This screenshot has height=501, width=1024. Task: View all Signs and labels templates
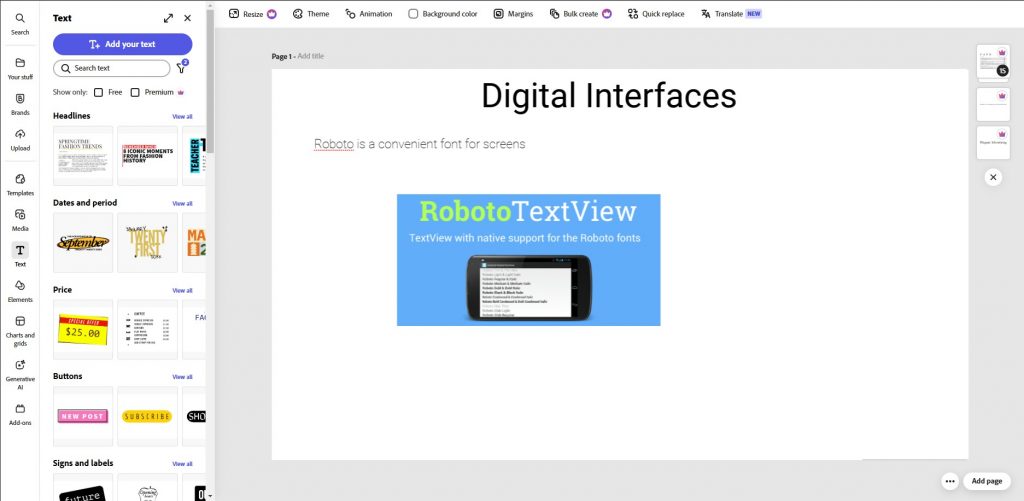[x=182, y=464]
